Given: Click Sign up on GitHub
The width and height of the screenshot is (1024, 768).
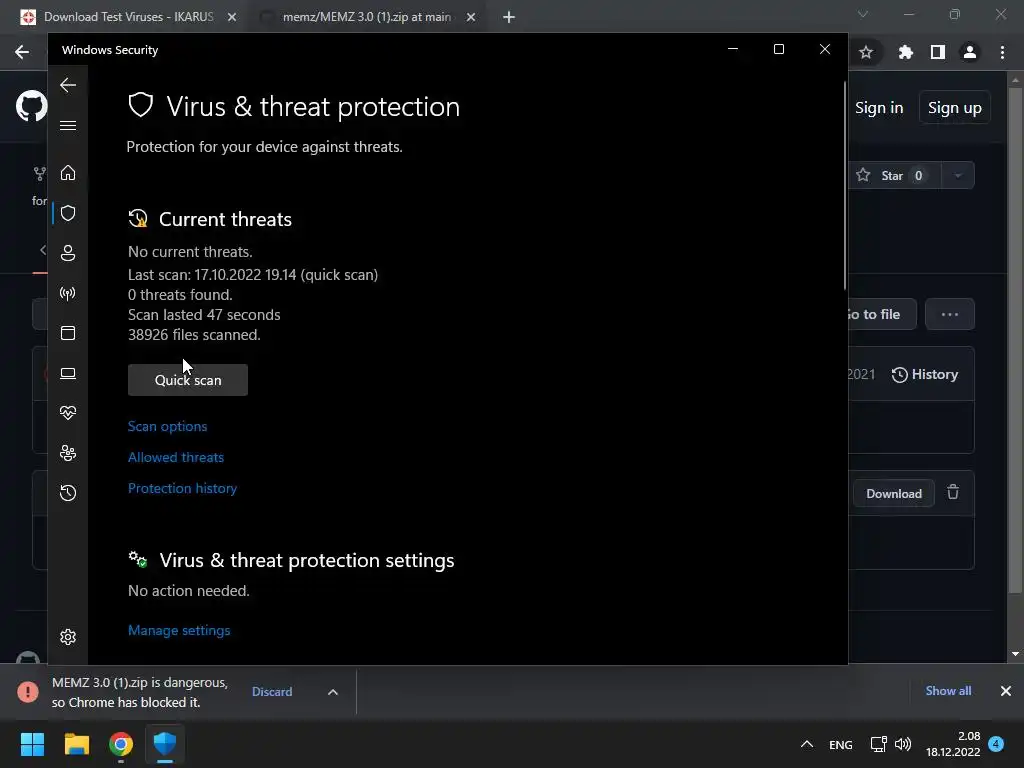Looking at the screenshot, I should pos(955,108).
